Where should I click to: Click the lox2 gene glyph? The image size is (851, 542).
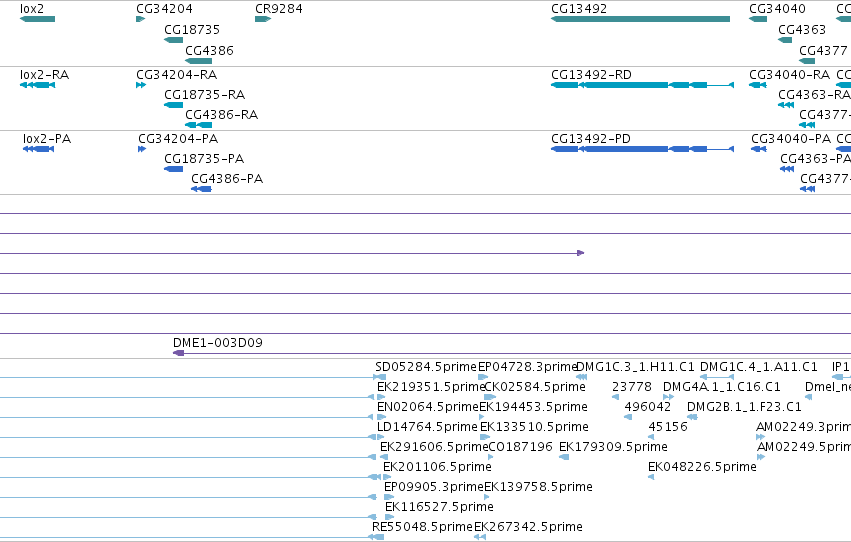(x=37, y=19)
